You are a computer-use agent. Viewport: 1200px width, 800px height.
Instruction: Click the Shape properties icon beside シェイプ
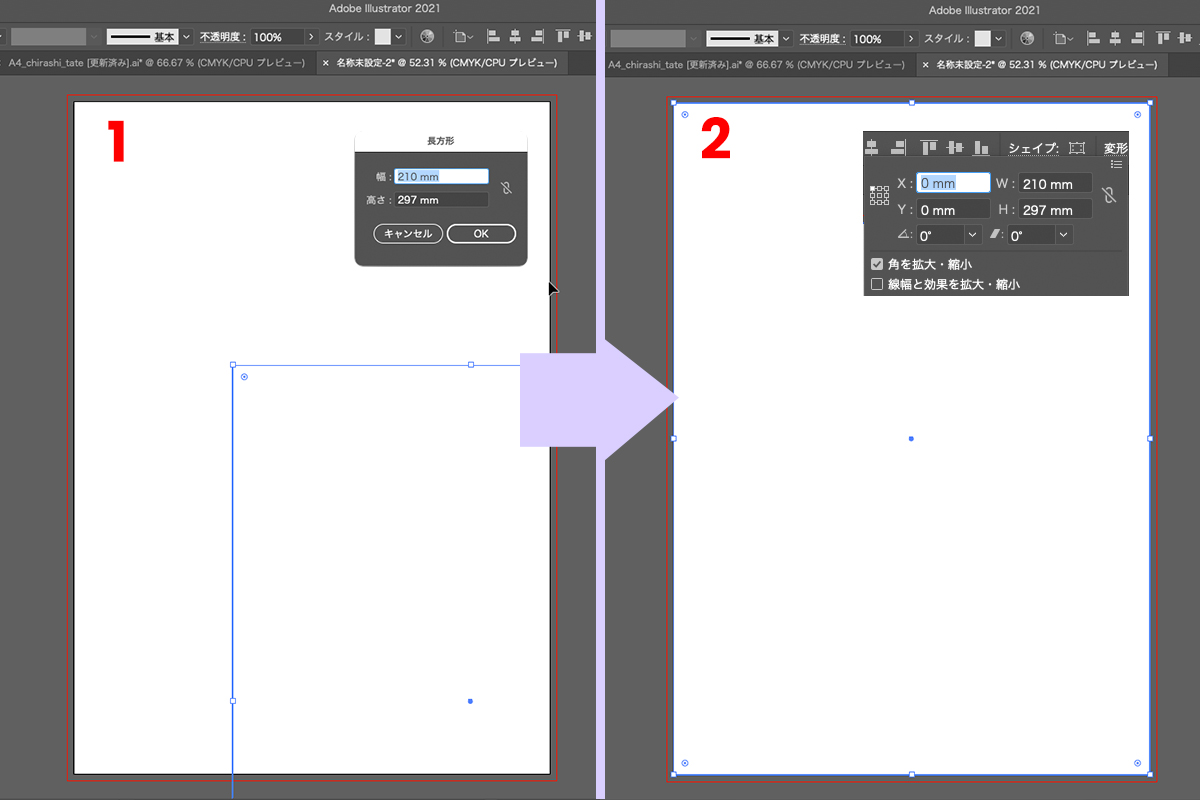[x=1076, y=148]
